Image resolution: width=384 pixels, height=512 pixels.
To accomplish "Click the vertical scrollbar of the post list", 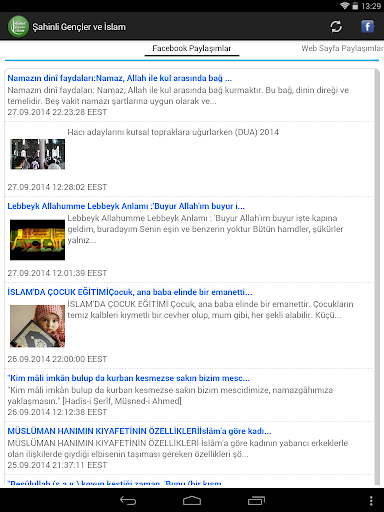I will (377, 277).
